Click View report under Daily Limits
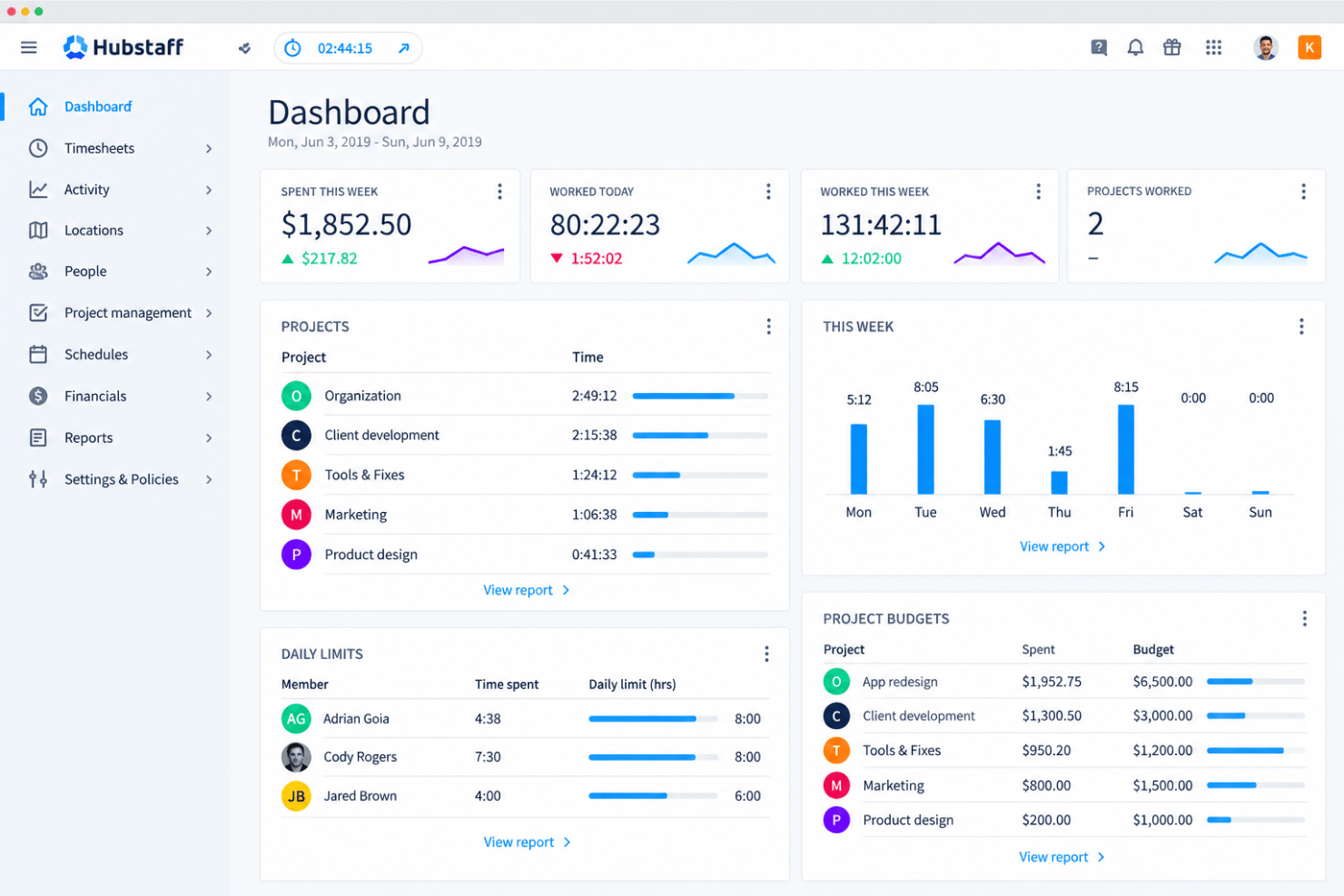Image resolution: width=1344 pixels, height=896 pixels. pyautogui.click(x=528, y=842)
